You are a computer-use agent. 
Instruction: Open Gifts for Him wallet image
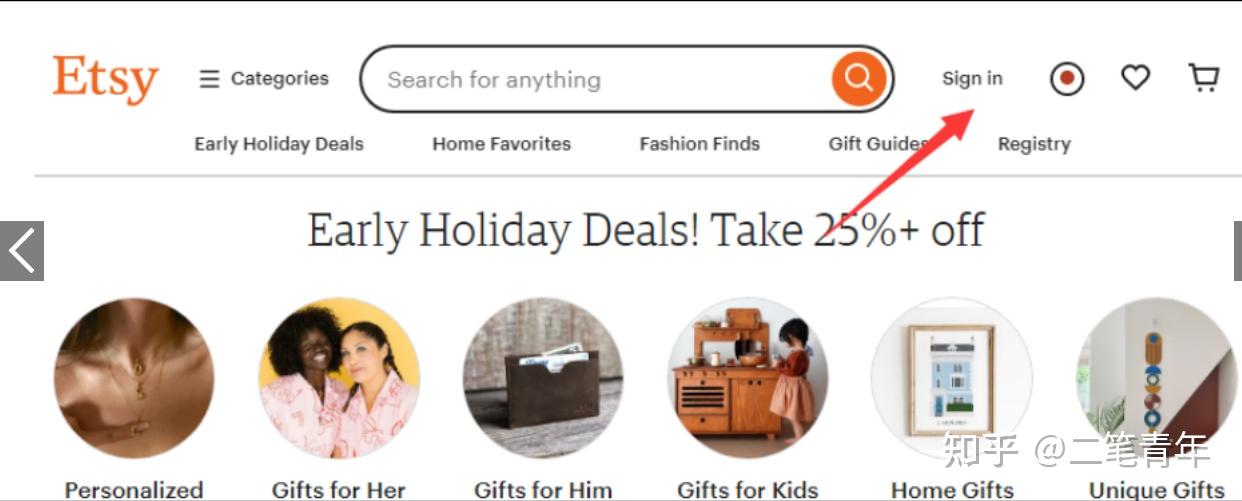[543, 378]
